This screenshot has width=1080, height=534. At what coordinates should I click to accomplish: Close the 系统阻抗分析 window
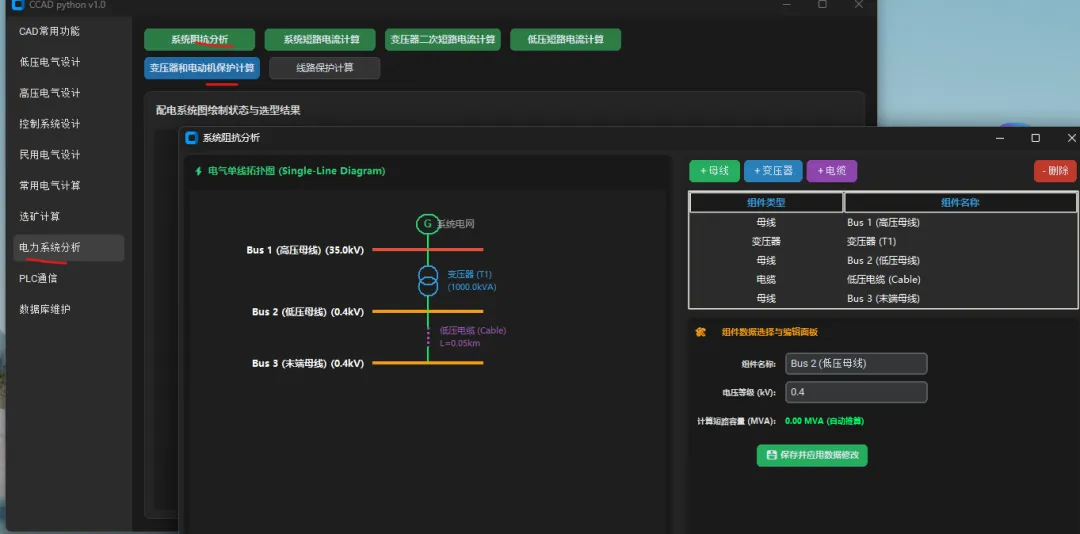(1071, 138)
